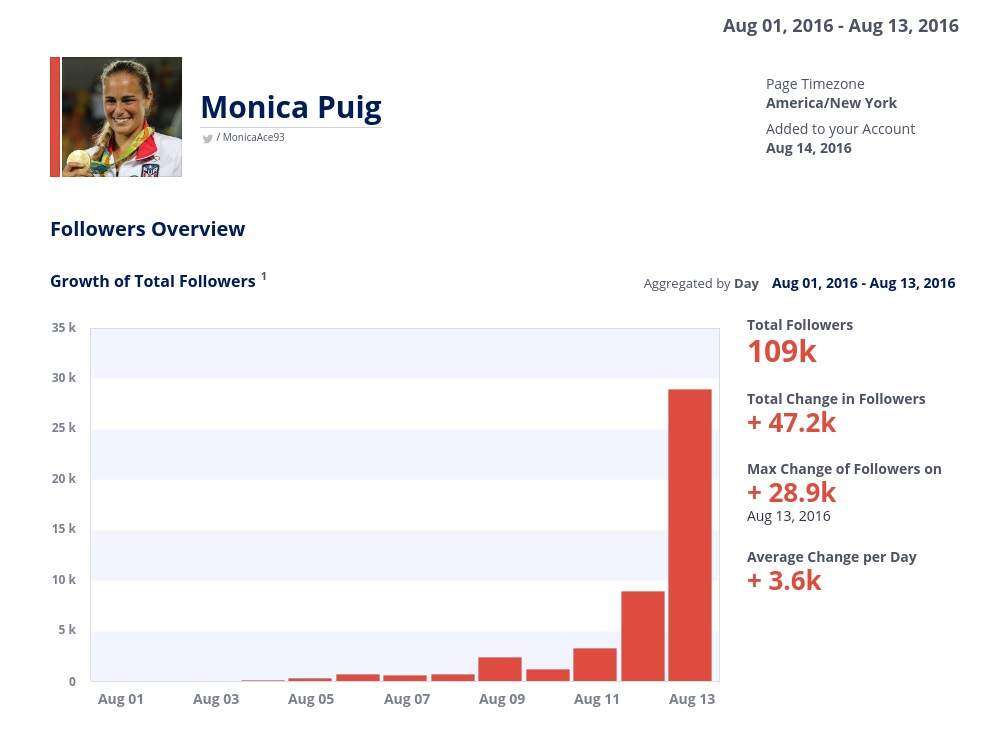Open Monica Puig's profile photo

click(122, 117)
